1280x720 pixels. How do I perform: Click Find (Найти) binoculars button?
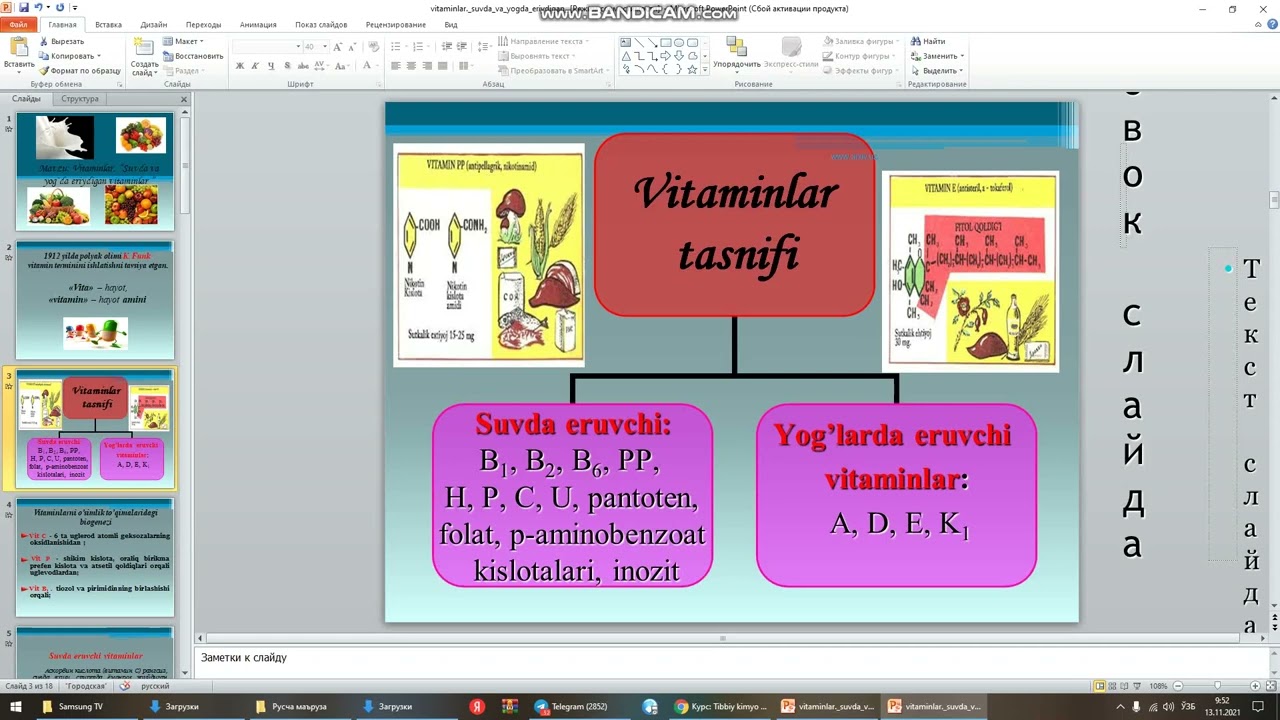point(928,41)
